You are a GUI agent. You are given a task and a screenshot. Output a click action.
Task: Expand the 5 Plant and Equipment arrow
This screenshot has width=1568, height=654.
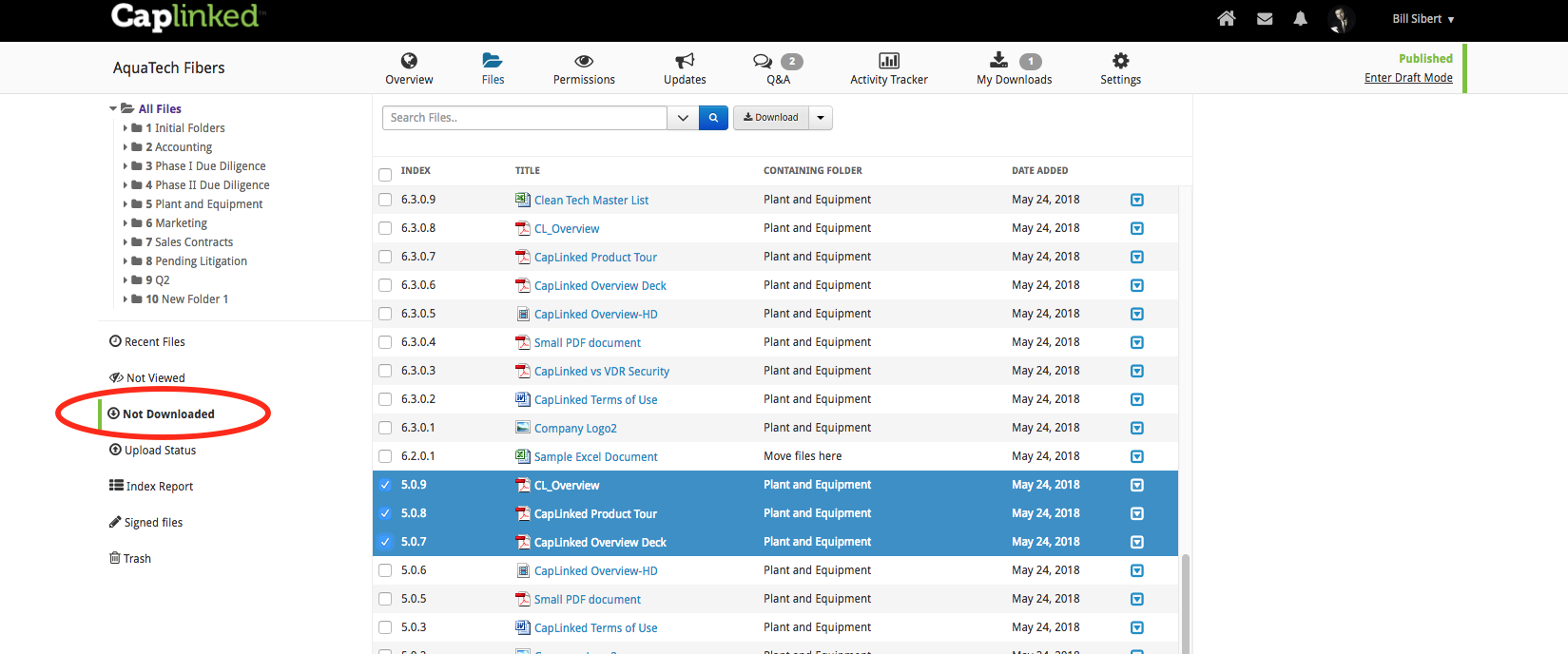pos(126,203)
